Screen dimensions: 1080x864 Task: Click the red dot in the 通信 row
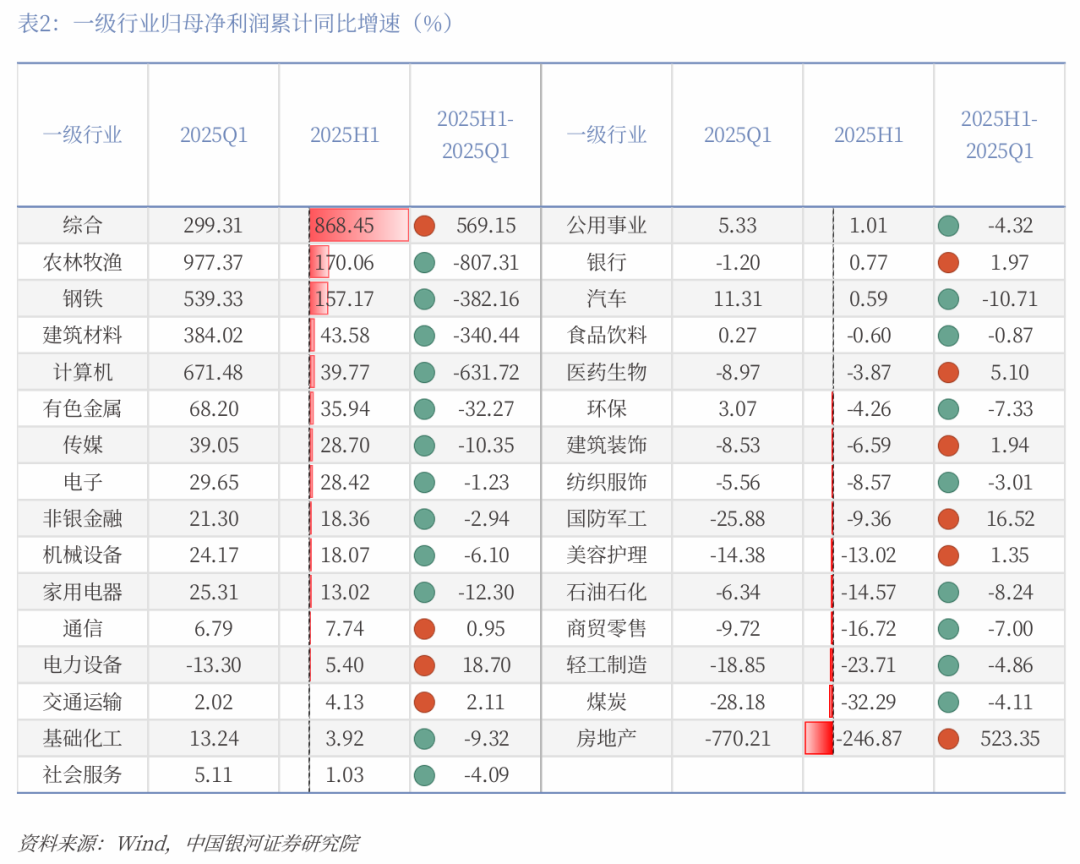(424, 628)
